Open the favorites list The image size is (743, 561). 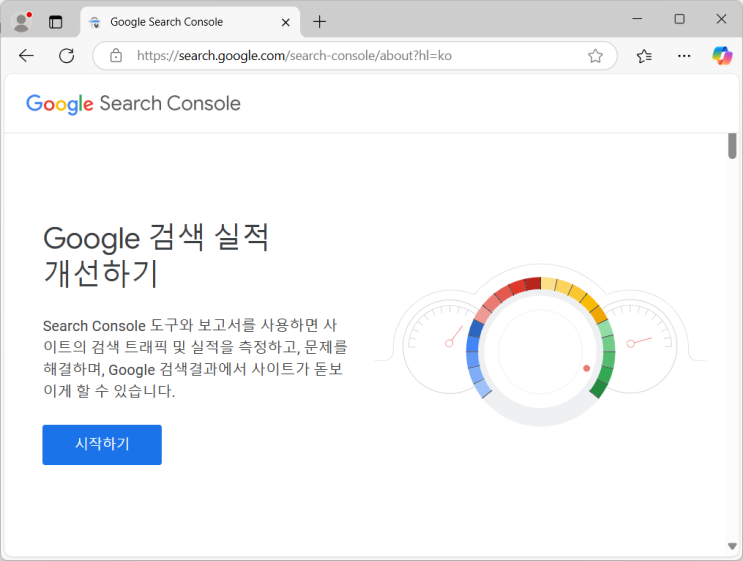tap(644, 56)
